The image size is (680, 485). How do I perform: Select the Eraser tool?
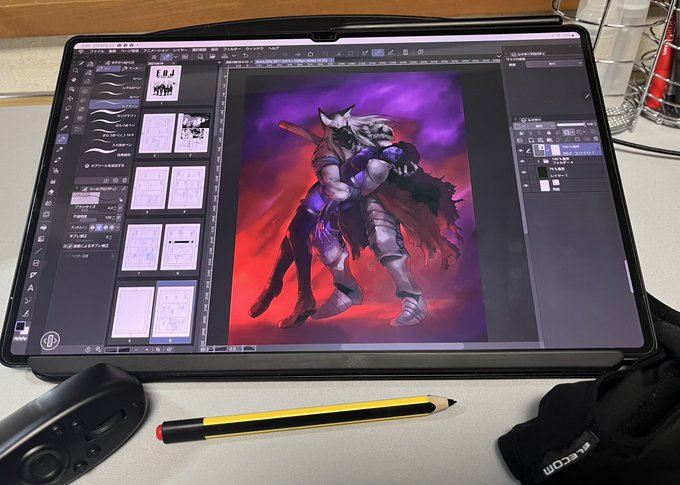51,192
